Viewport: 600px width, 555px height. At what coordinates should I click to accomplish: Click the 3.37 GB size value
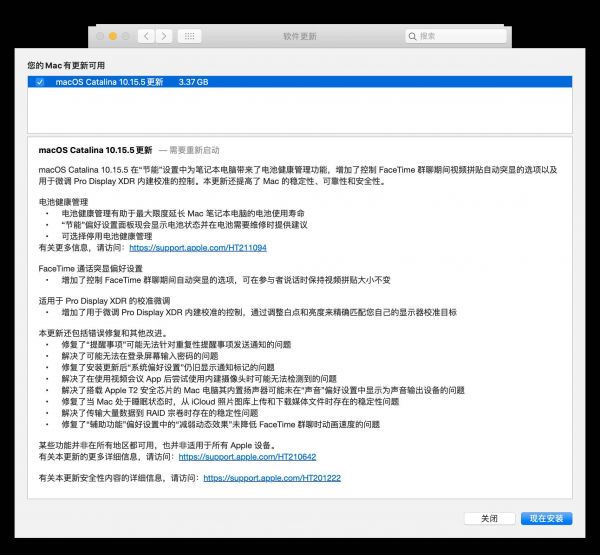pos(193,82)
